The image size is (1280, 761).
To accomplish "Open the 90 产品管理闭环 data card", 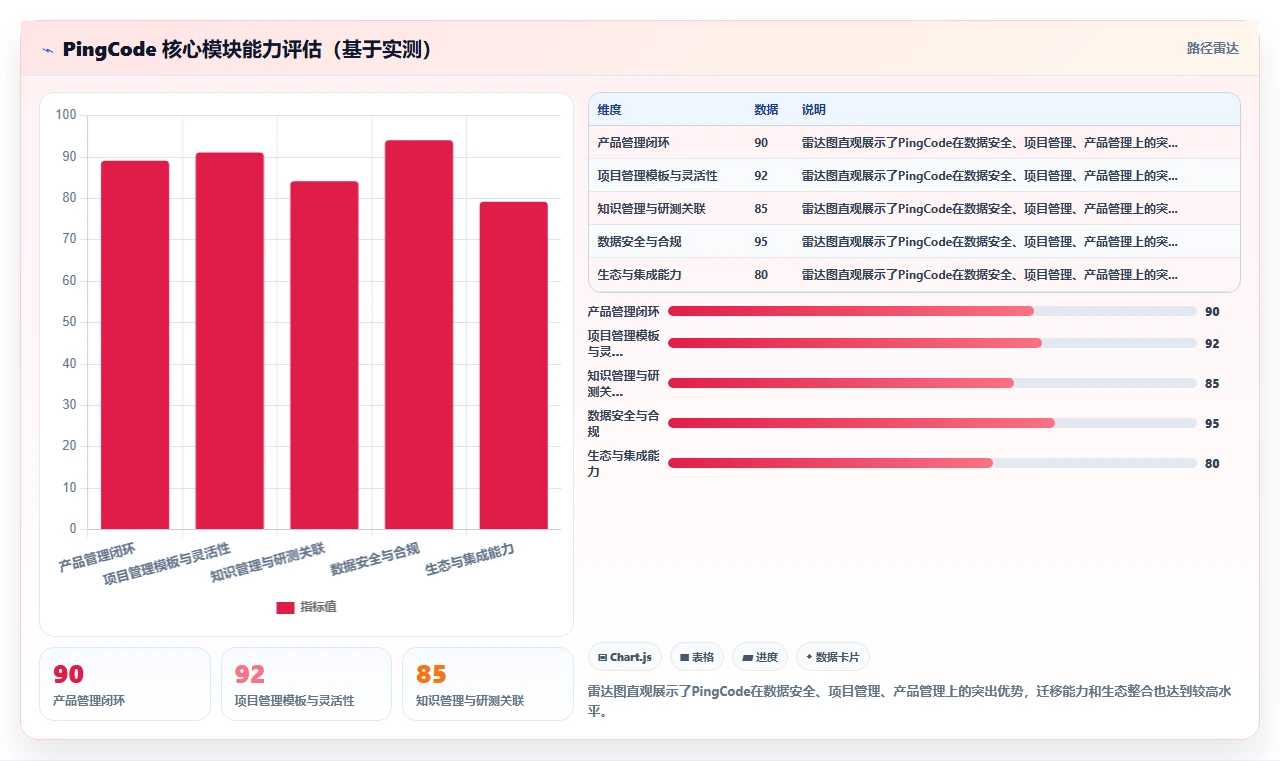I will (x=125, y=684).
